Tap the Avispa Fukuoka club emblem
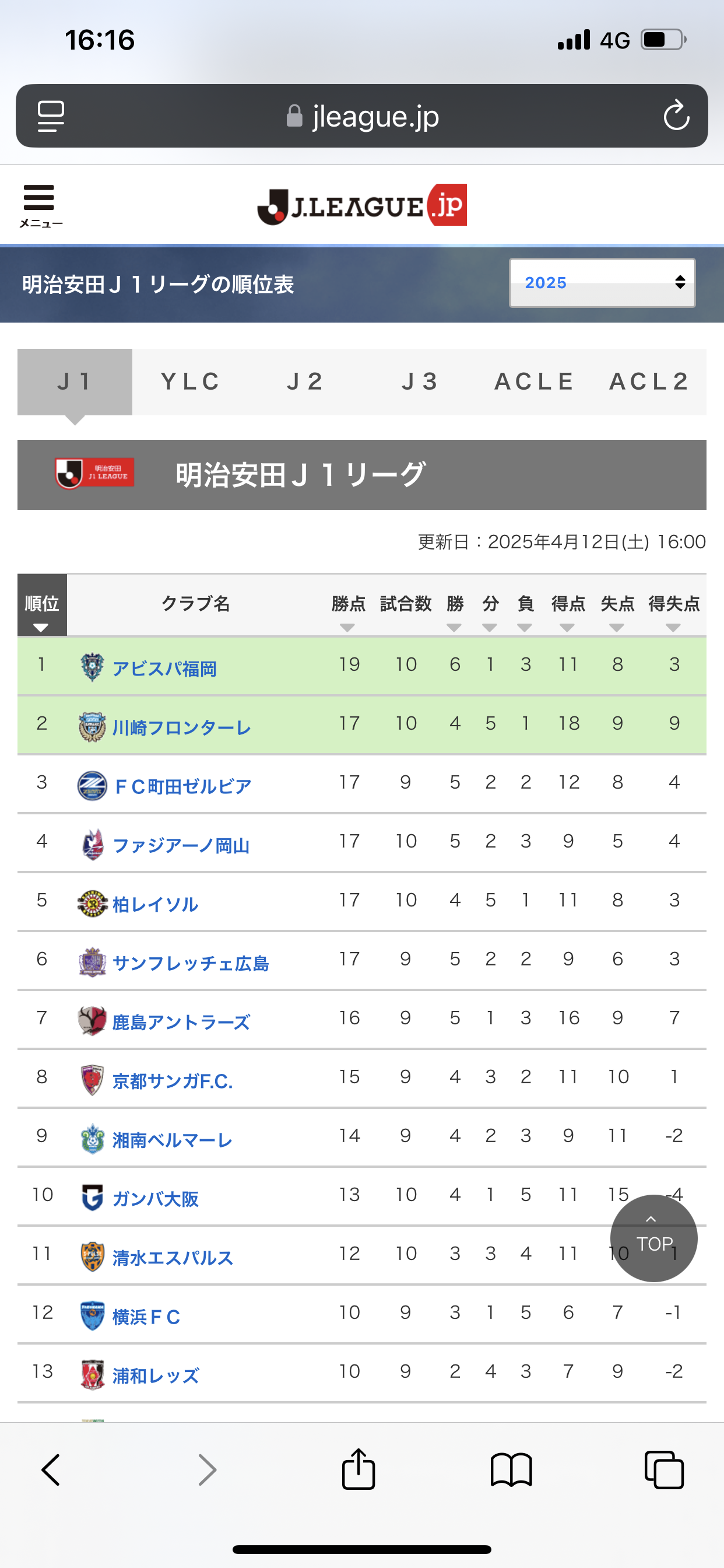Image resolution: width=724 pixels, height=1568 pixels. [x=93, y=667]
